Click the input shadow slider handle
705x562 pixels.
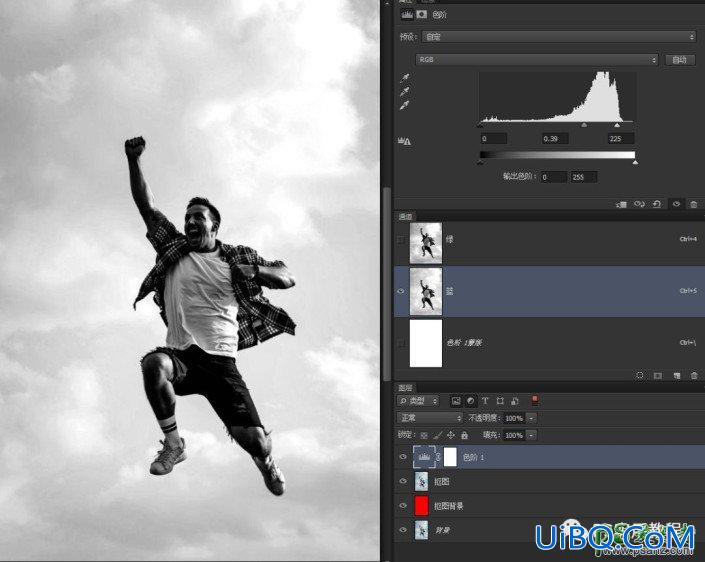click(x=480, y=125)
